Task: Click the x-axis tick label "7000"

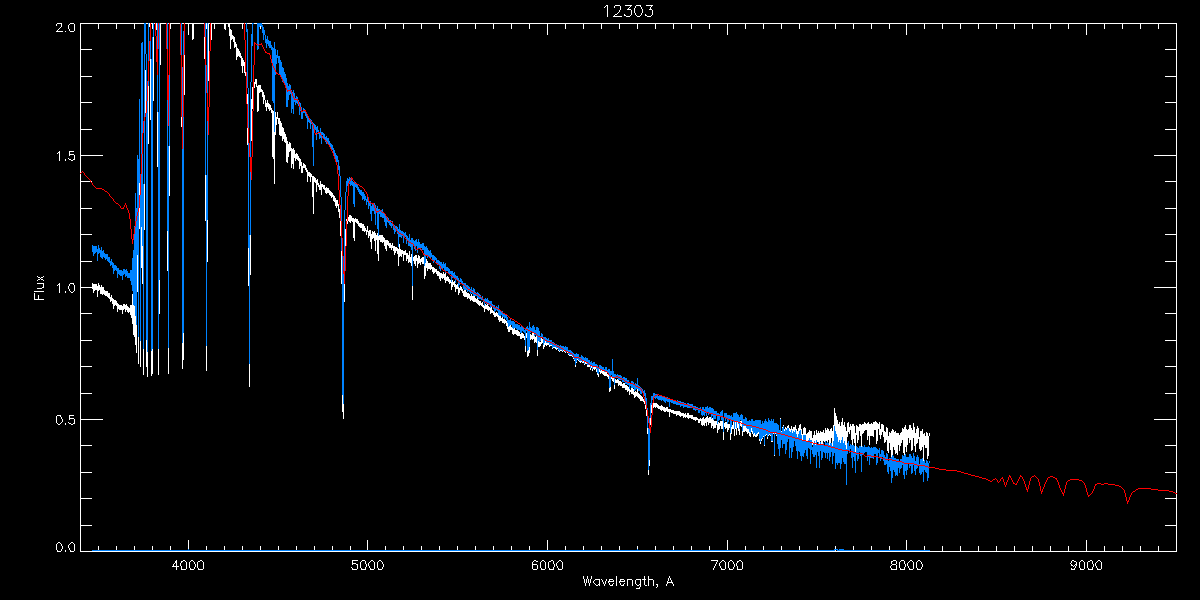Action: pos(727,566)
